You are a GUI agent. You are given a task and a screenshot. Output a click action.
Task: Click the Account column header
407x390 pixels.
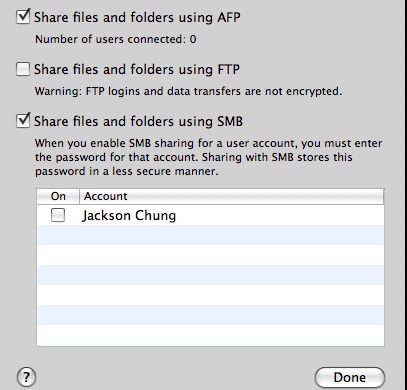tap(232, 196)
